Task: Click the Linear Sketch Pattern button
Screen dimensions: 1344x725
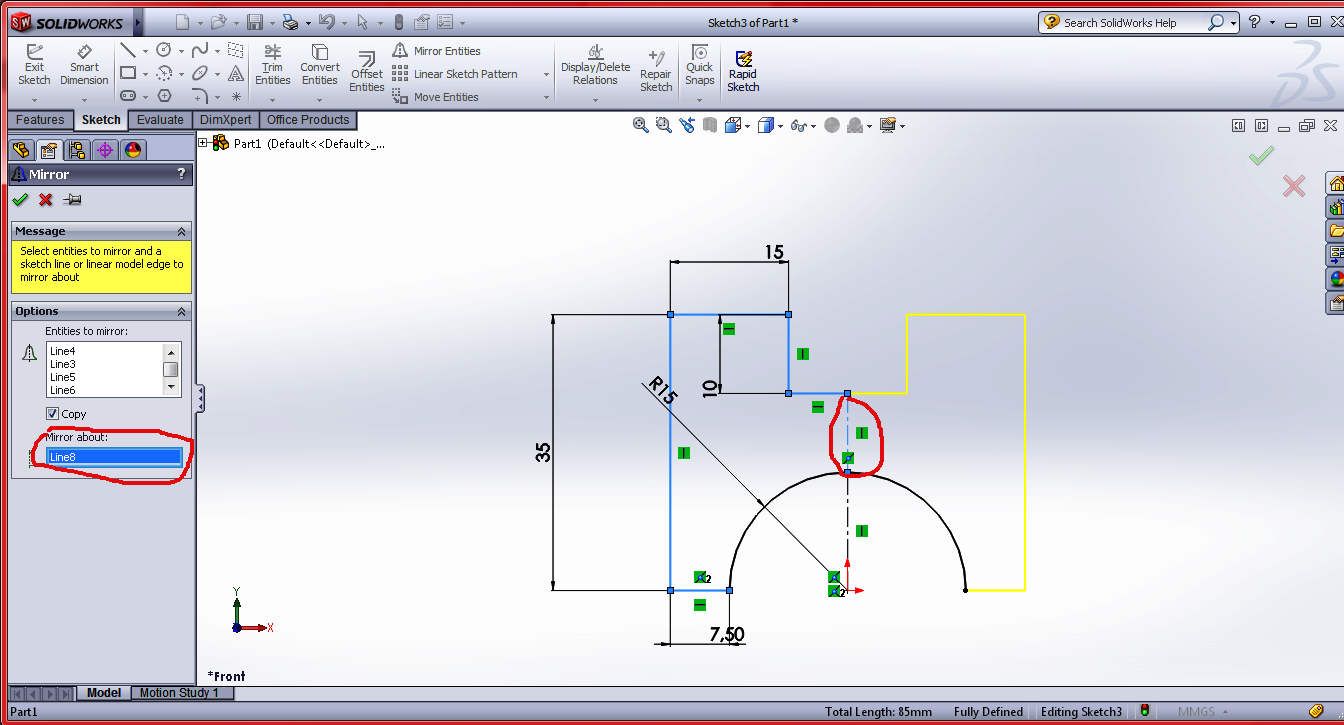Action: coord(455,74)
